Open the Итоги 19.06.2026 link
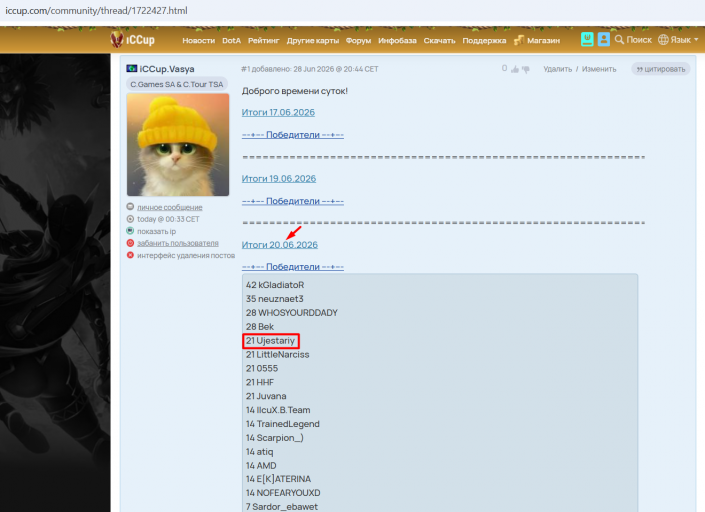This screenshot has height=512, width=705. coord(279,178)
